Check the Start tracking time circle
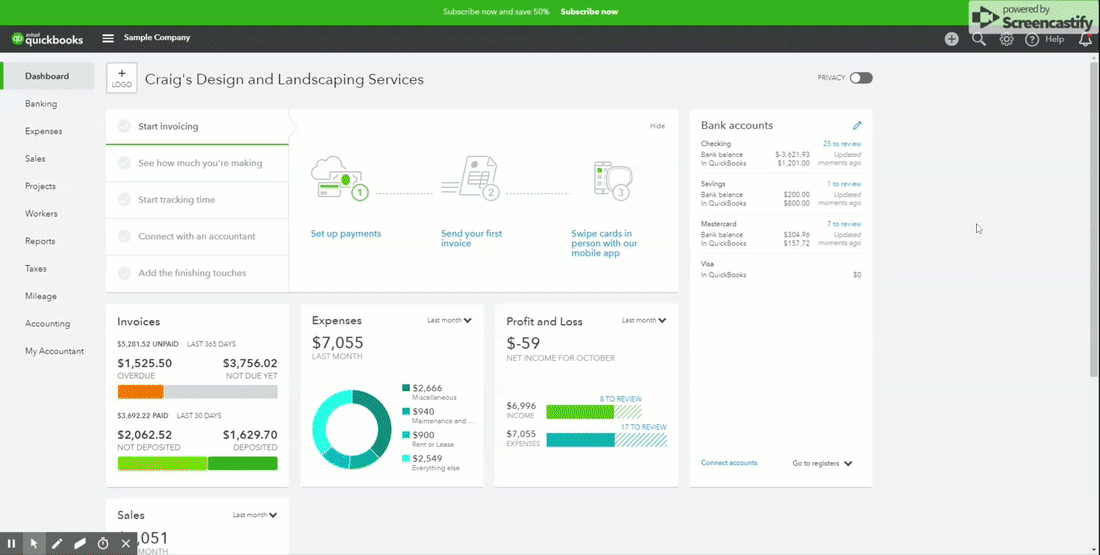 [x=124, y=199]
